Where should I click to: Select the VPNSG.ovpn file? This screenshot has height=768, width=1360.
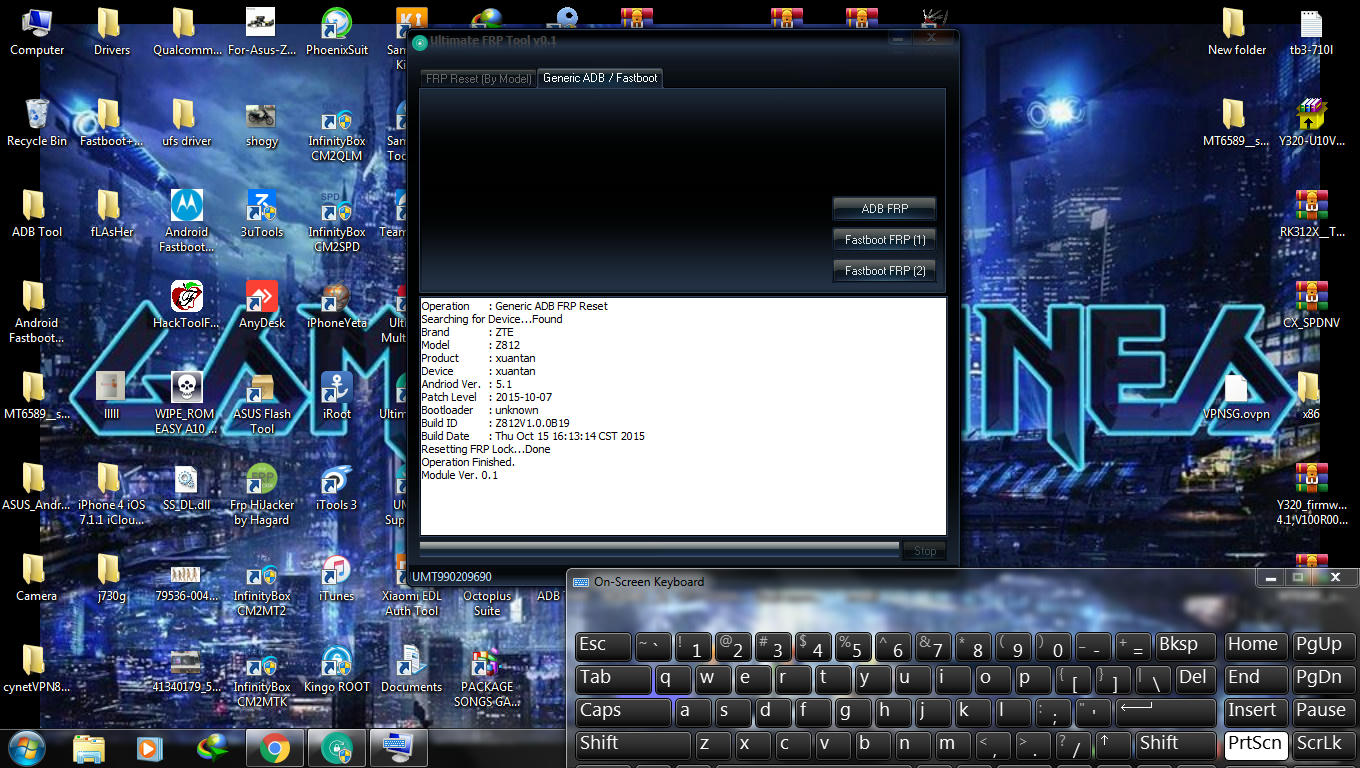point(1236,396)
